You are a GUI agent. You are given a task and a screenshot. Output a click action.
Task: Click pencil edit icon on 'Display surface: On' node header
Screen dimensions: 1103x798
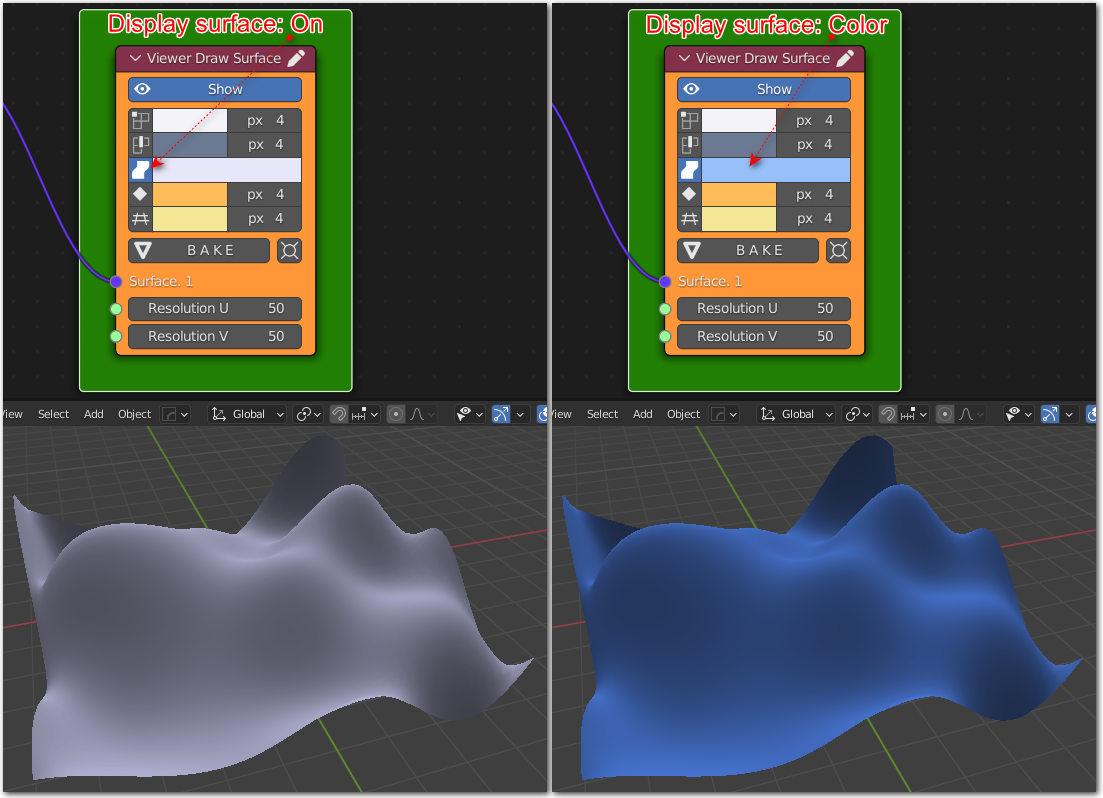coord(297,58)
